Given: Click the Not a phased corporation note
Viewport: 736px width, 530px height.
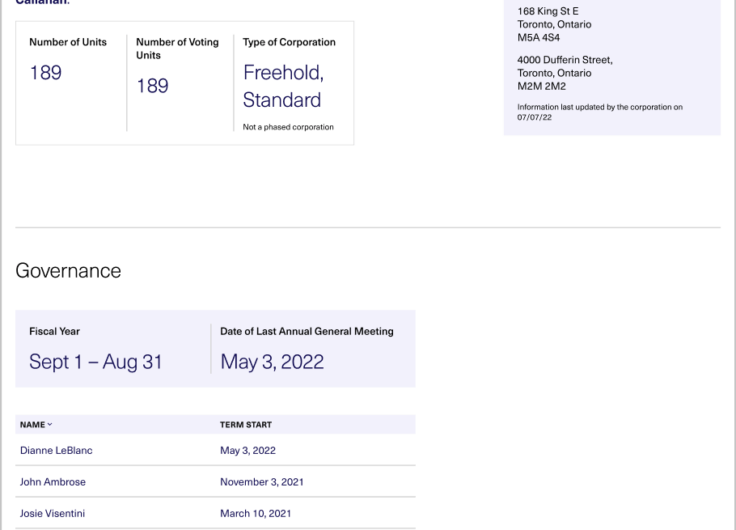Looking at the screenshot, I should 288,127.
